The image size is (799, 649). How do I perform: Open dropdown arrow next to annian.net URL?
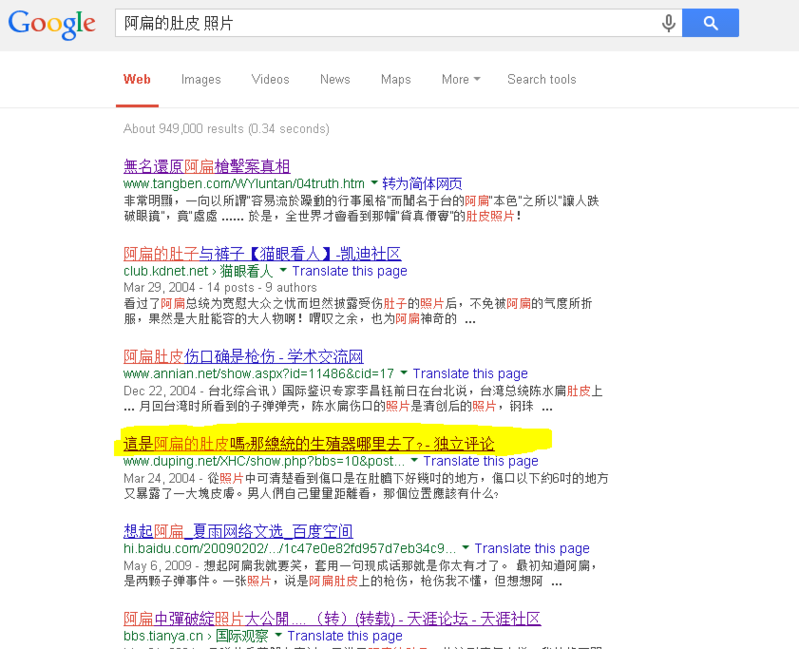pyautogui.click(x=403, y=373)
